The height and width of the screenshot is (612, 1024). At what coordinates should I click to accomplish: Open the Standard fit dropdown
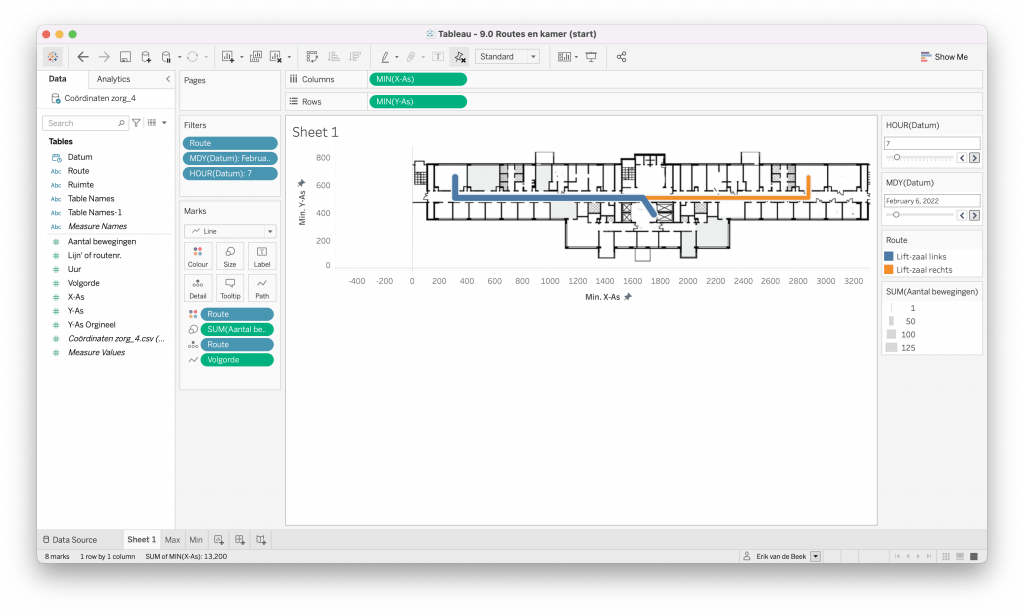point(508,57)
